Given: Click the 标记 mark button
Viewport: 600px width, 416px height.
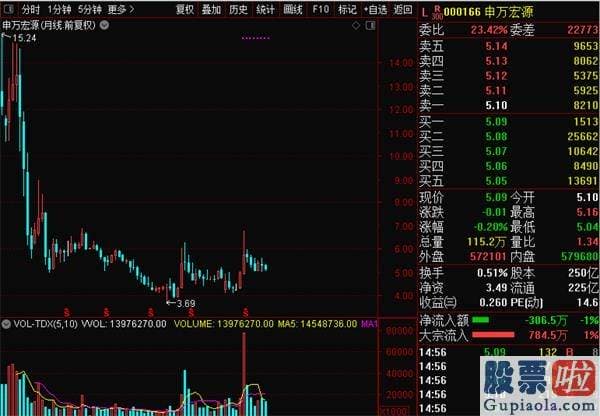Looking at the screenshot, I should tap(347, 9).
